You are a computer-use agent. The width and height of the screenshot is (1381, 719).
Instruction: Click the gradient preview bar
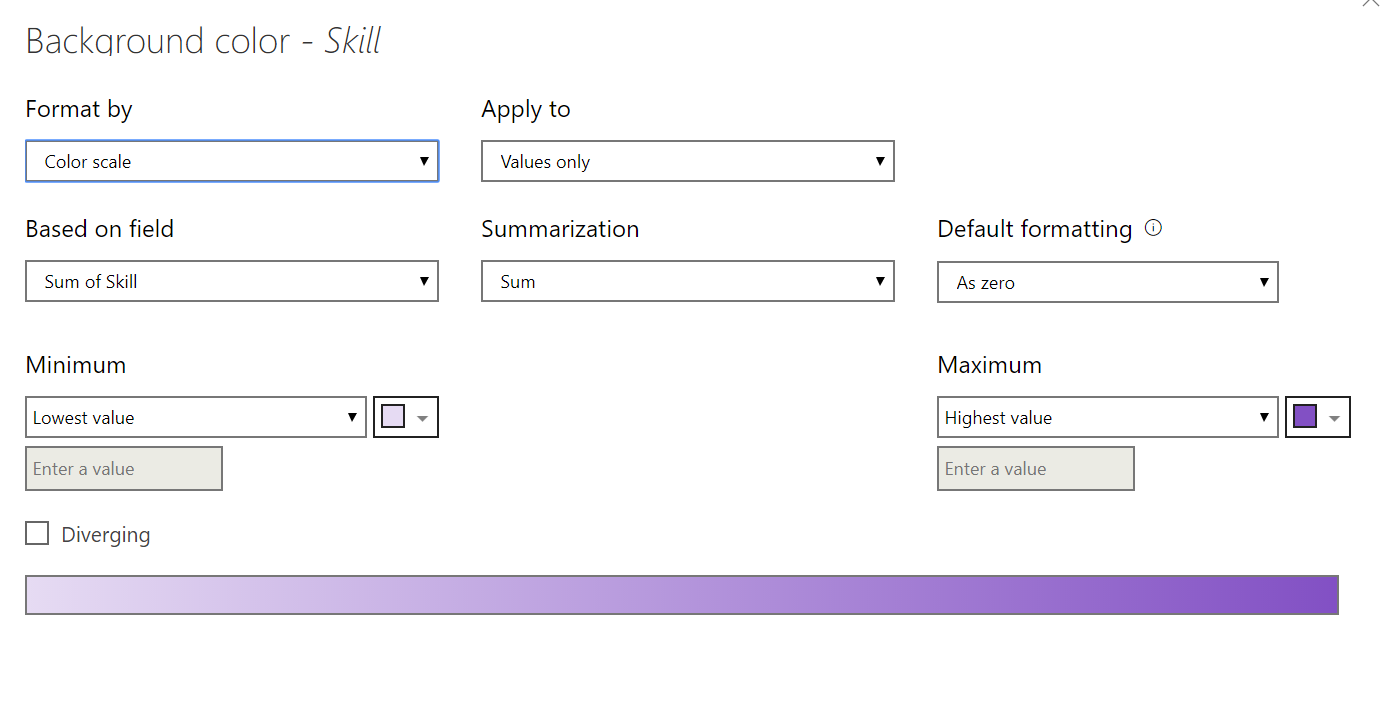click(683, 594)
